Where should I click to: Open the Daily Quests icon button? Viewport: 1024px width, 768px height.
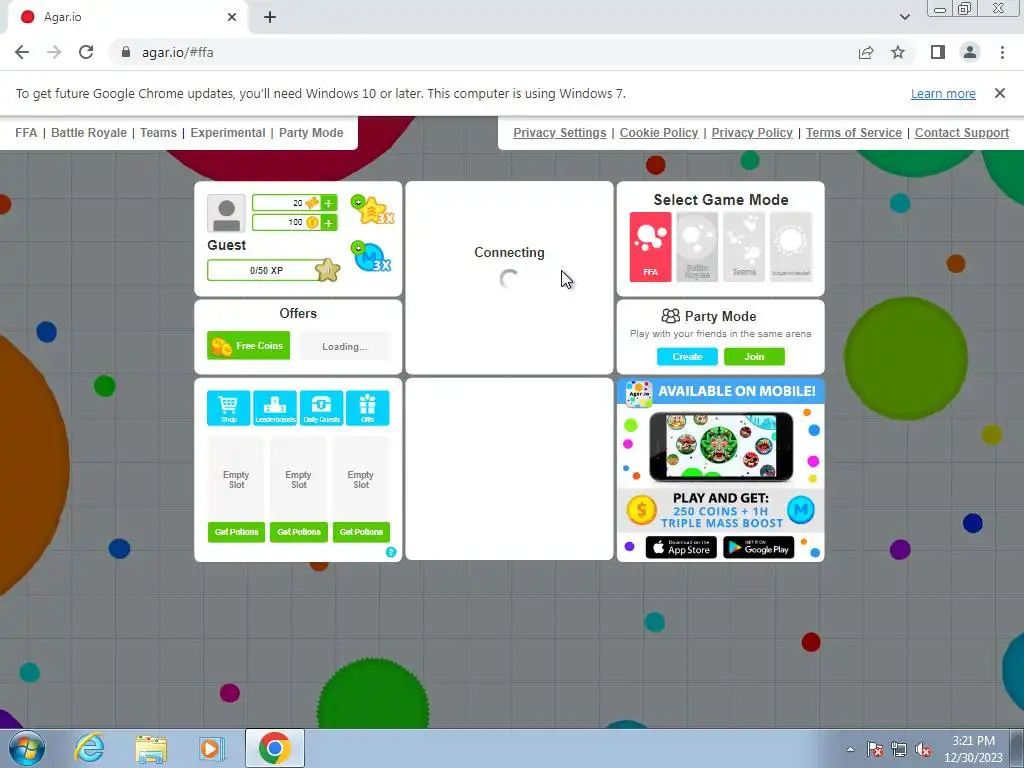(x=321, y=408)
